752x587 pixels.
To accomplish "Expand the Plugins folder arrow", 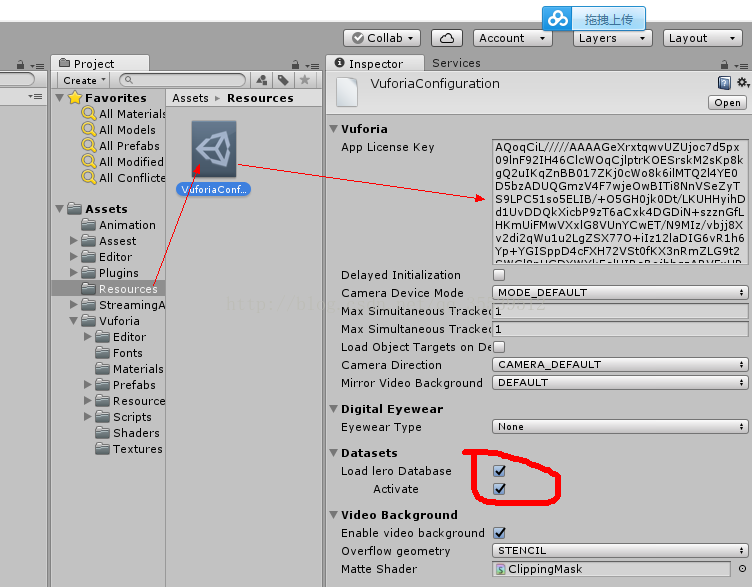I will [x=74, y=272].
